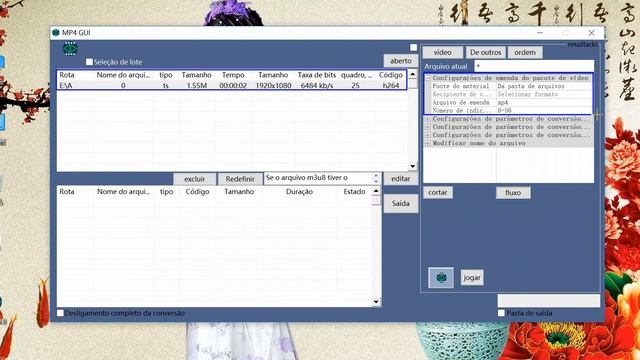Click the Código header in the bottom list
This screenshot has height=360, width=640.
(197, 191)
